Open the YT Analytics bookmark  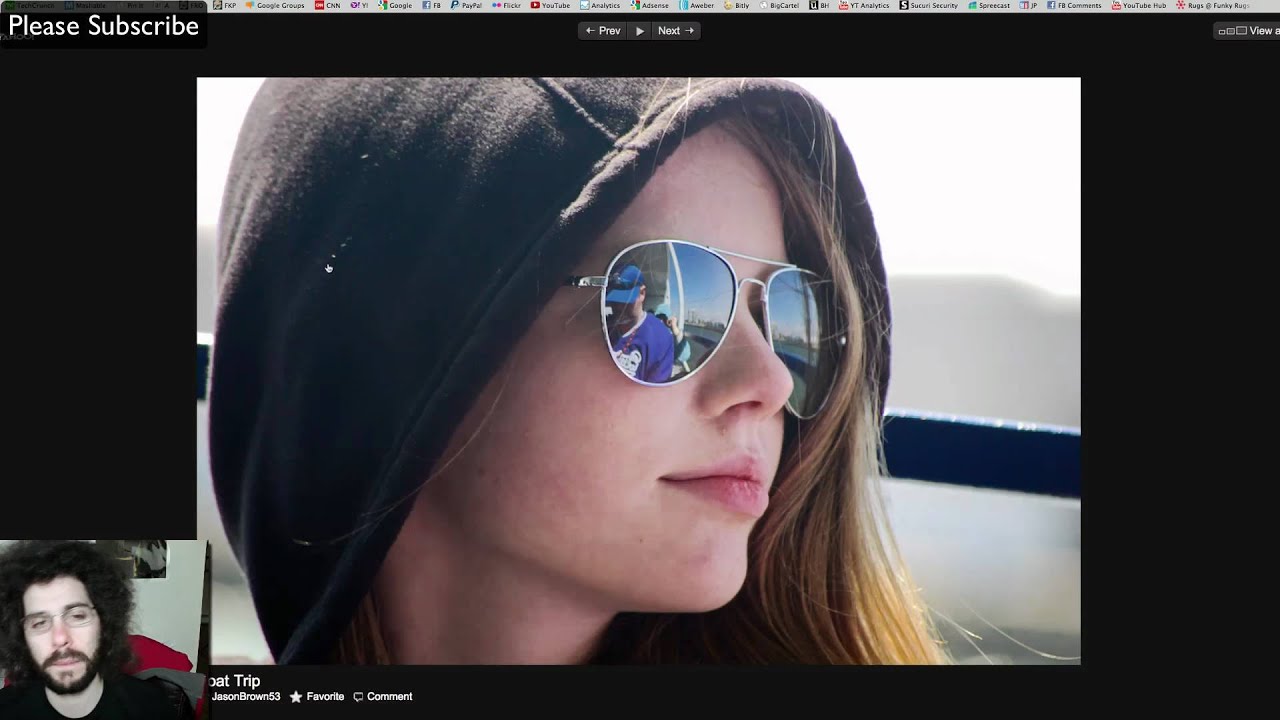(864, 5)
